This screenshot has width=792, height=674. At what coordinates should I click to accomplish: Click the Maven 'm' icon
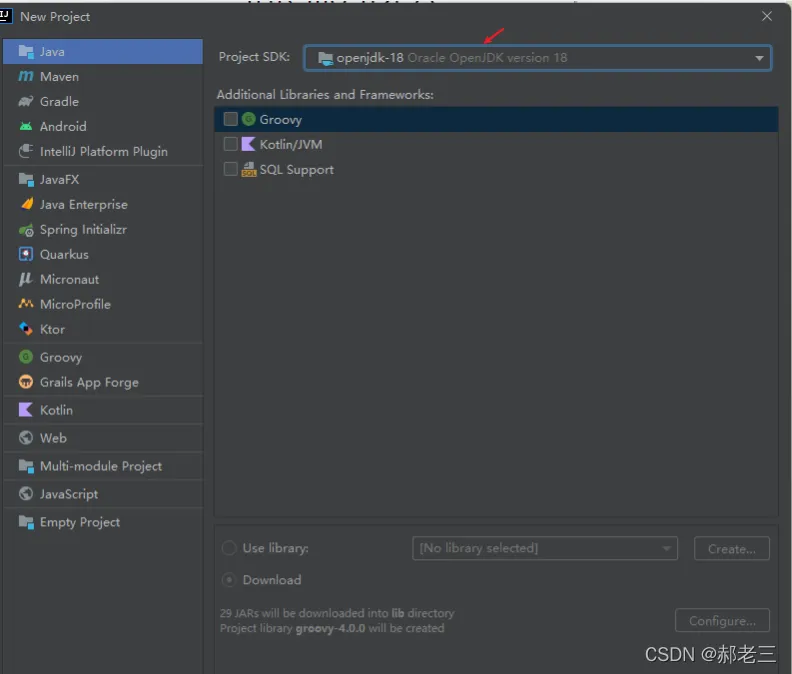point(26,76)
